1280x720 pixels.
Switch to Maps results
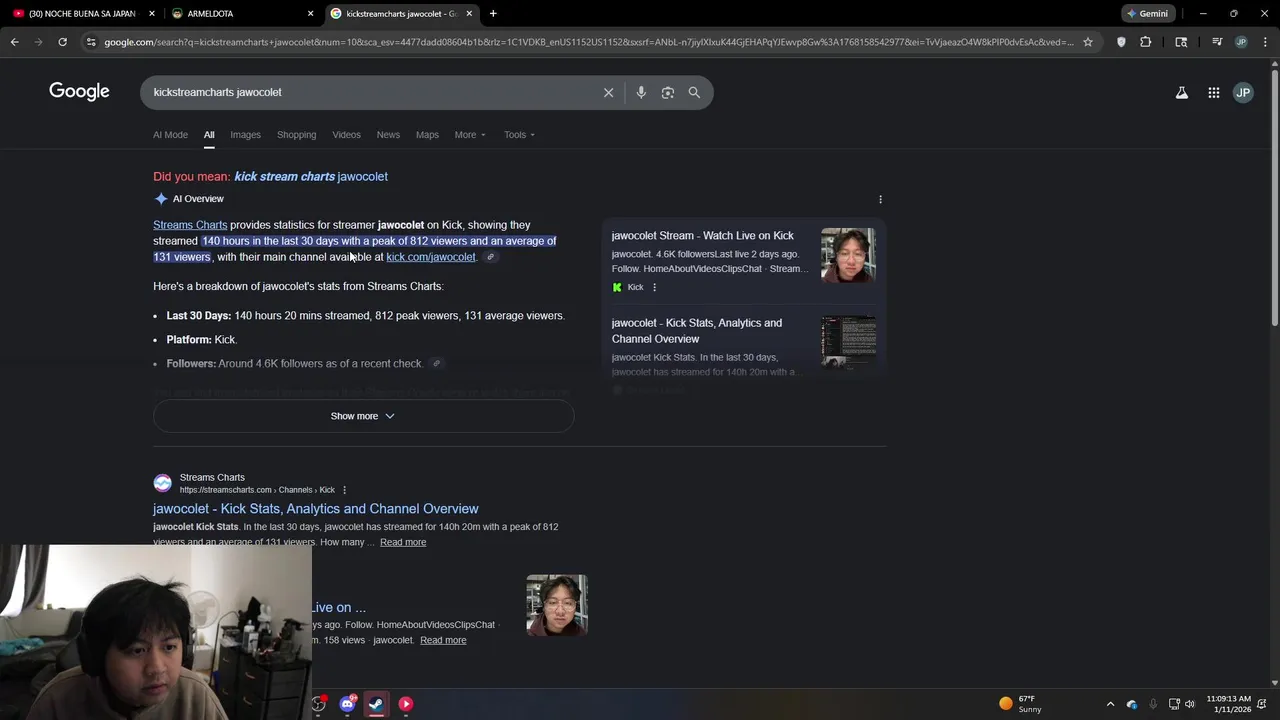tap(427, 135)
